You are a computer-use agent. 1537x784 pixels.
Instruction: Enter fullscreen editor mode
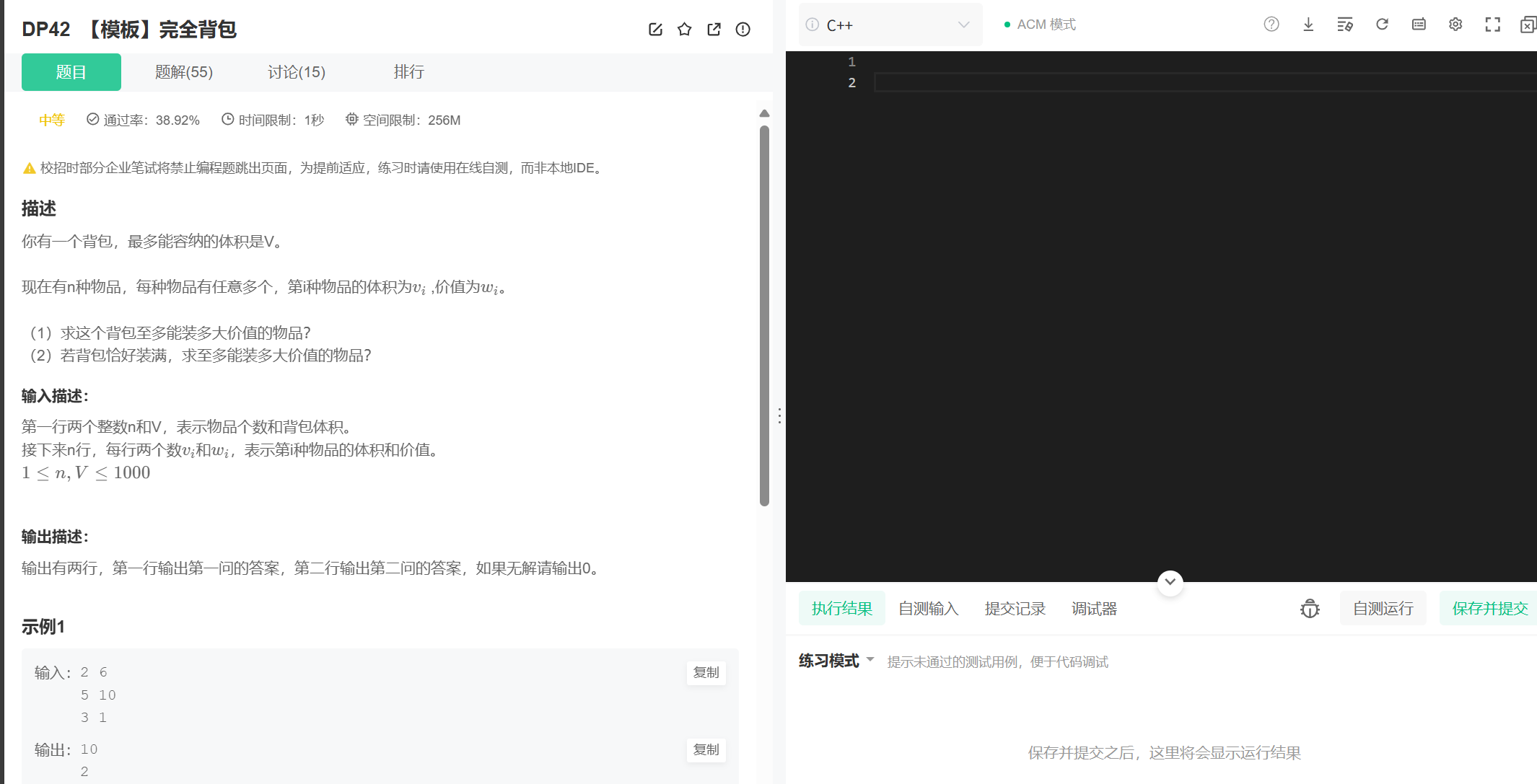point(1492,25)
